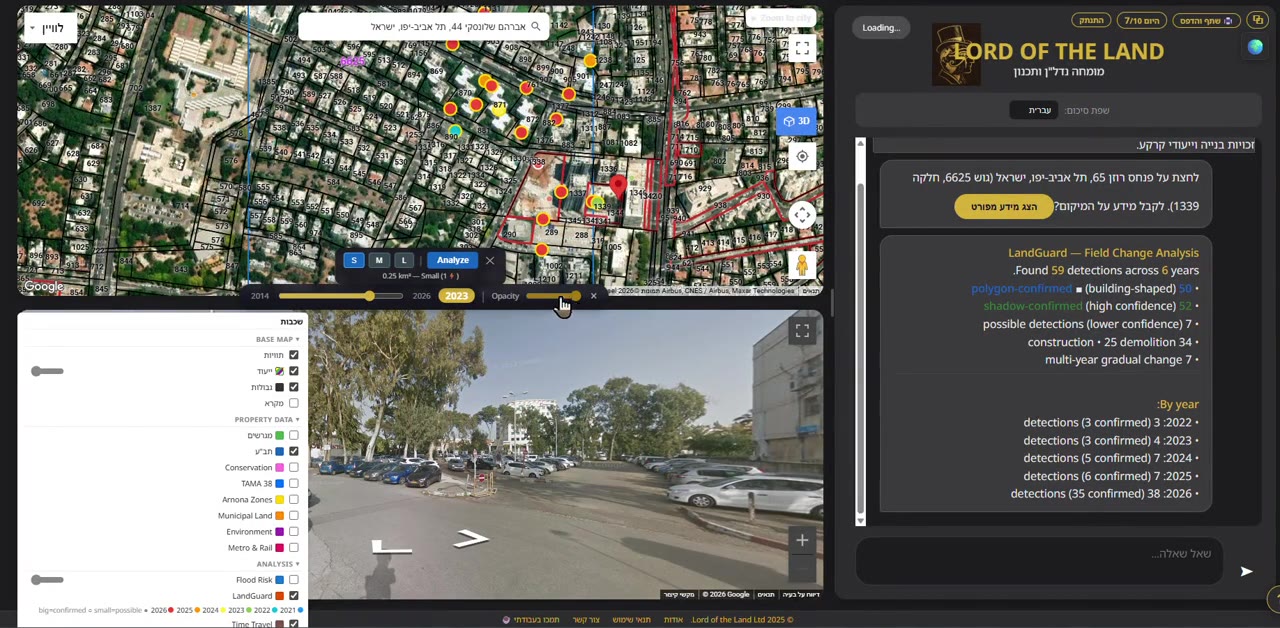This screenshot has width=1280, height=628.
Task: Enable the Municipal Land layer checkbox
Action: [x=293, y=515]
